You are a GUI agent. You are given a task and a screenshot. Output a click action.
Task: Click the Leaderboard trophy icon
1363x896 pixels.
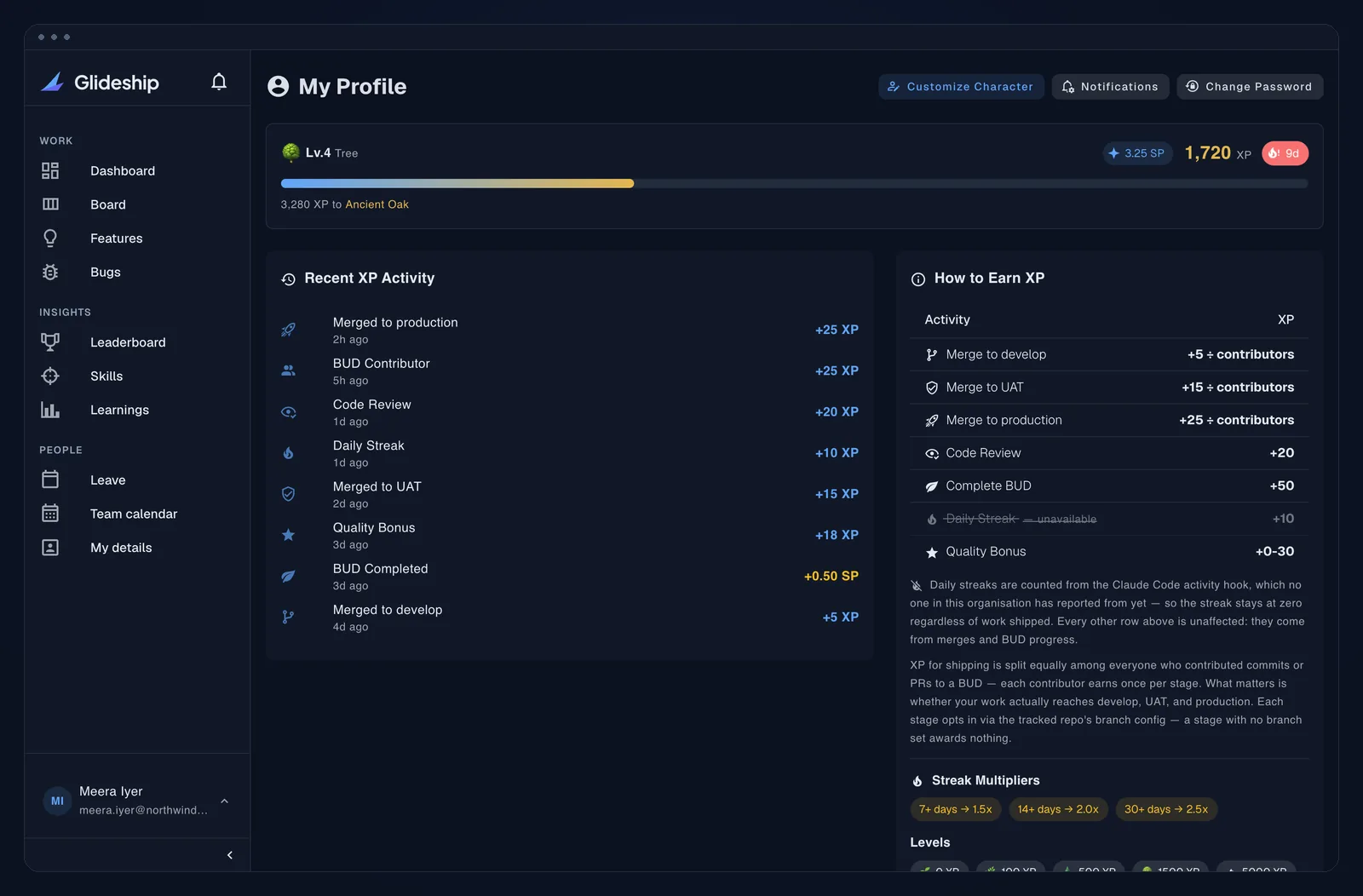click(50, 342)
